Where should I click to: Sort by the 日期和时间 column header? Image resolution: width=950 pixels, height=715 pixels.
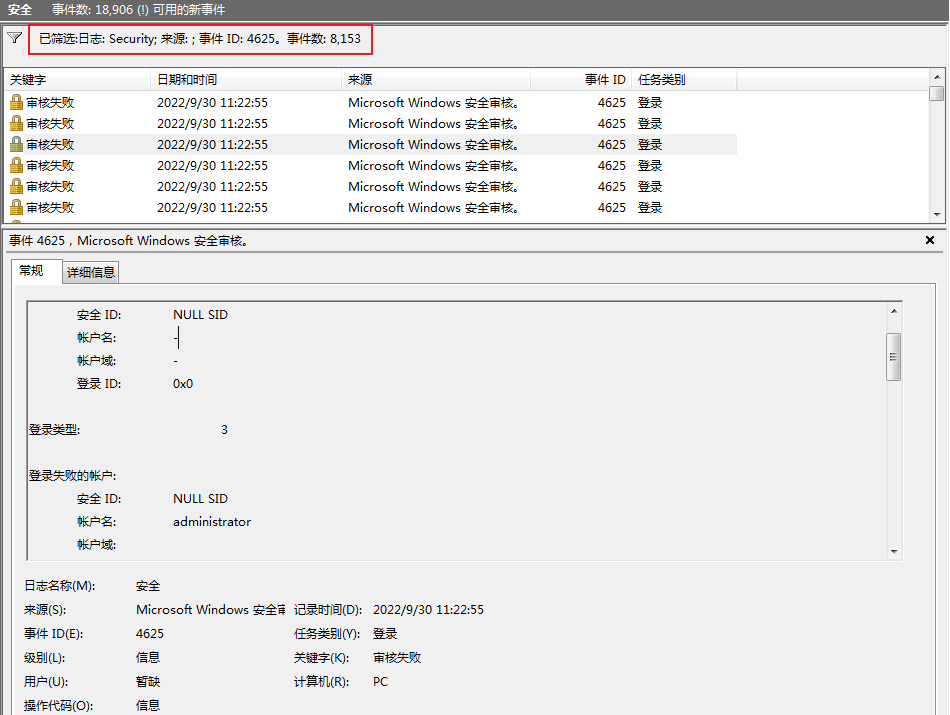[x=187, y=80]
